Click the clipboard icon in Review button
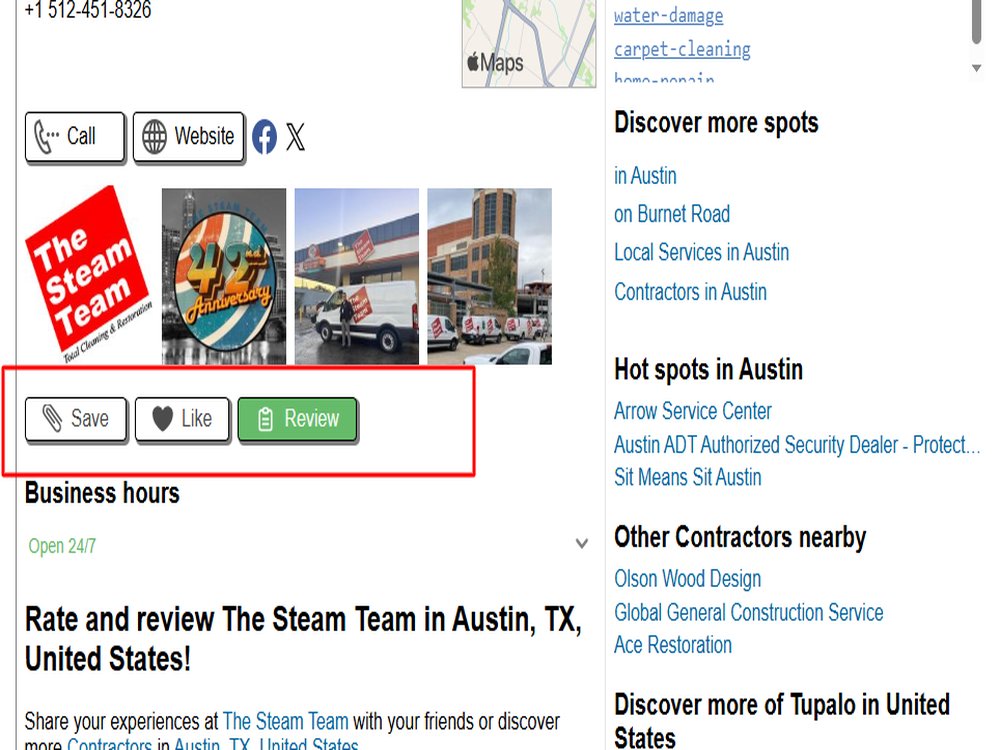The width and height of the screenshot is (1000, 750). [265, 419]
